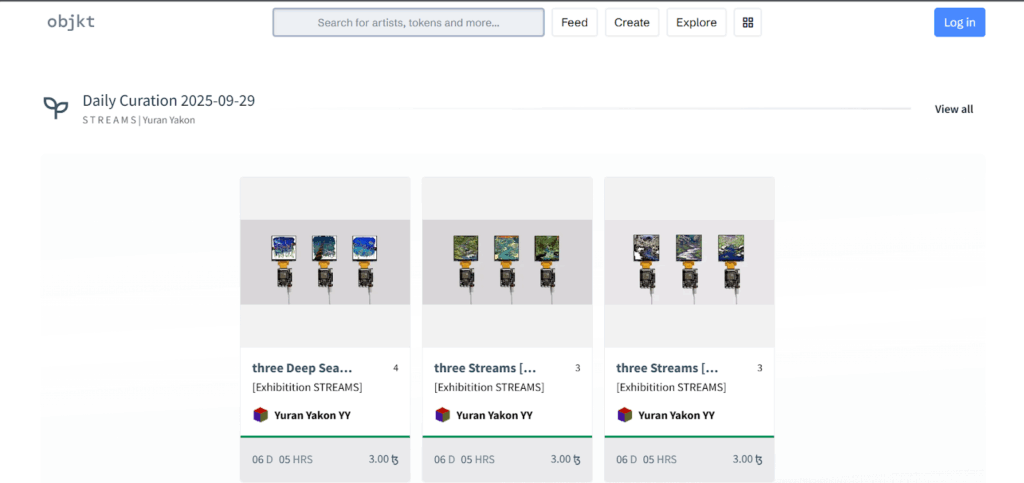Click Yuran Yakon YY name on third card
The image size is (1024, 483).
[x=676, y=415]
